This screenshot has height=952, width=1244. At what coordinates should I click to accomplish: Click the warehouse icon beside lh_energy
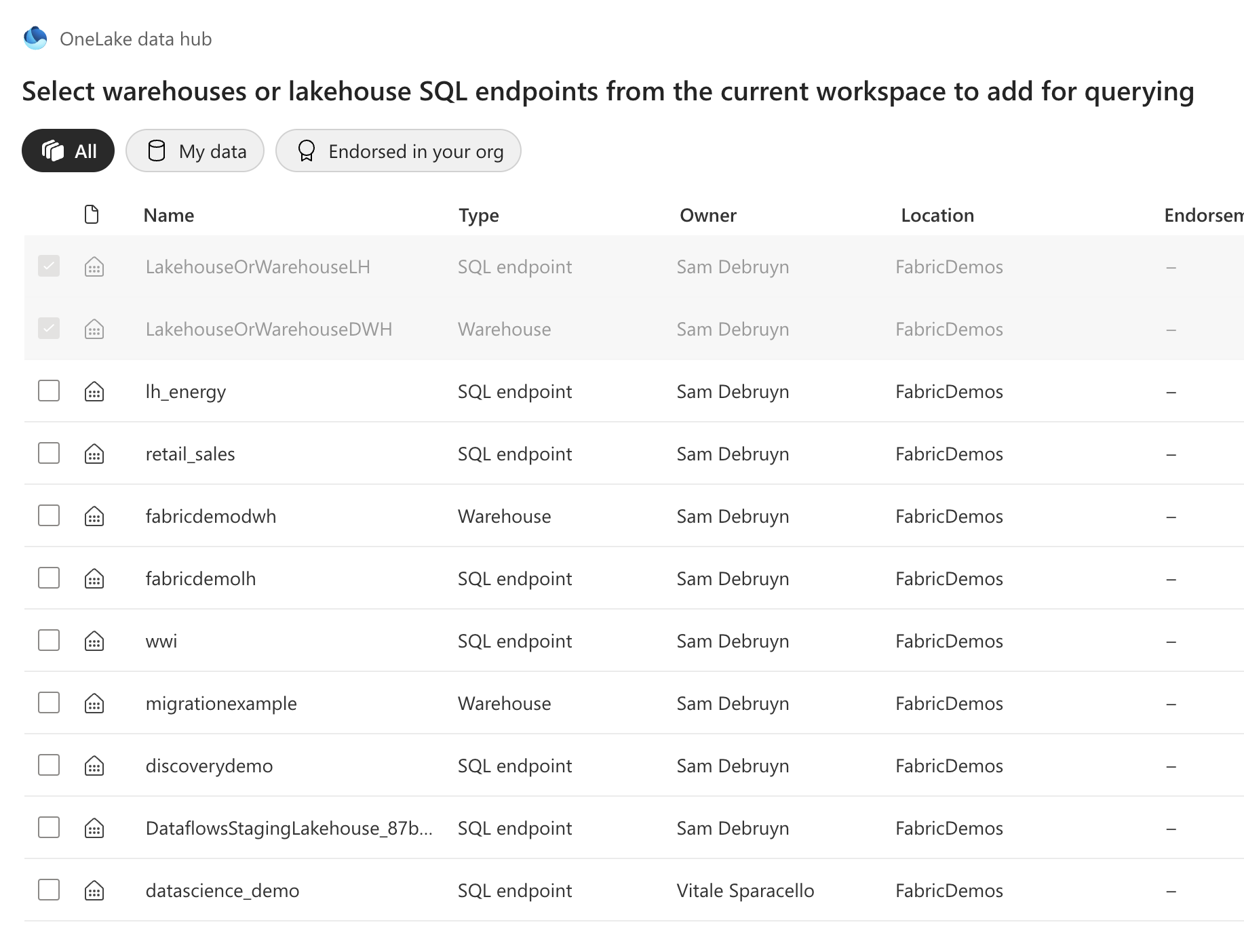pyautogui.click(x=94, y=391)
